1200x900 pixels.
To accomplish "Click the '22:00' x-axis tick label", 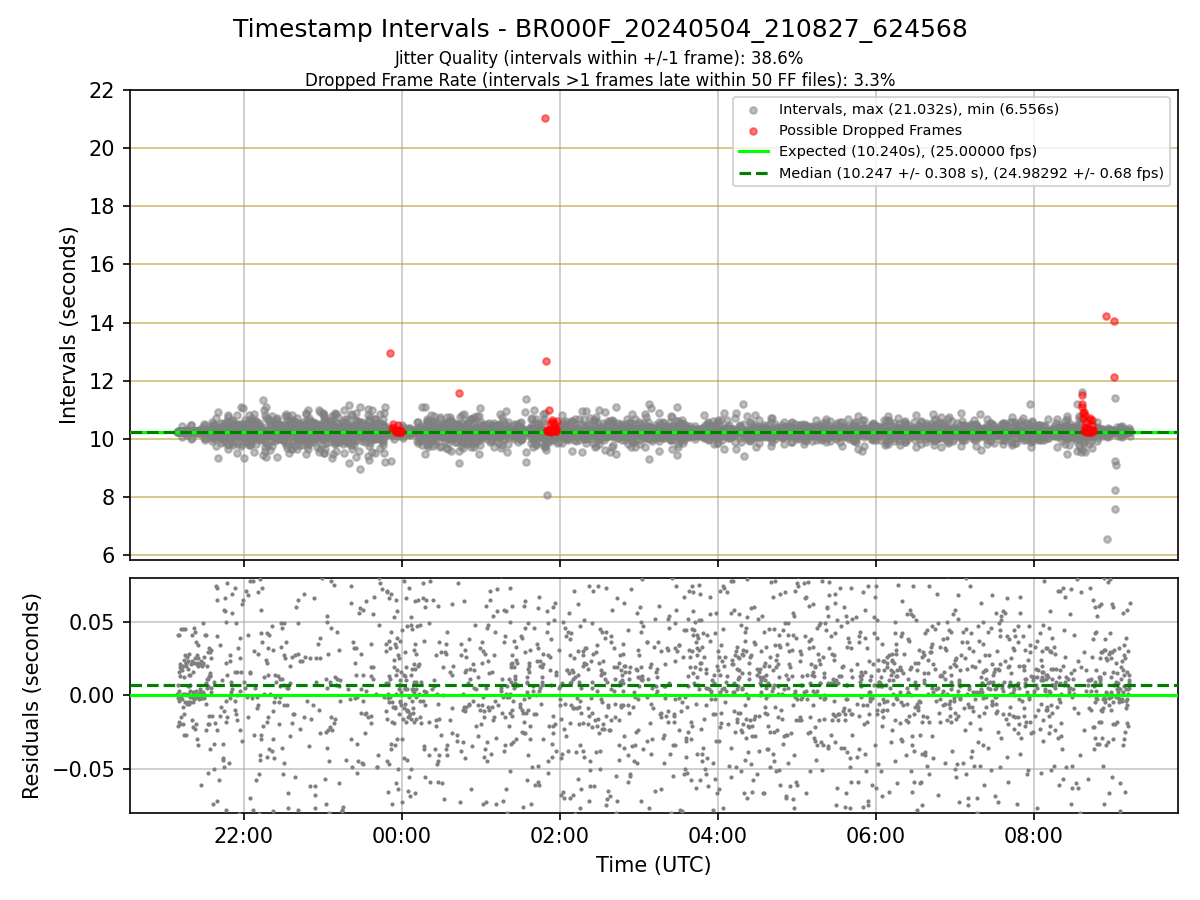I will (x=244, y=836).
